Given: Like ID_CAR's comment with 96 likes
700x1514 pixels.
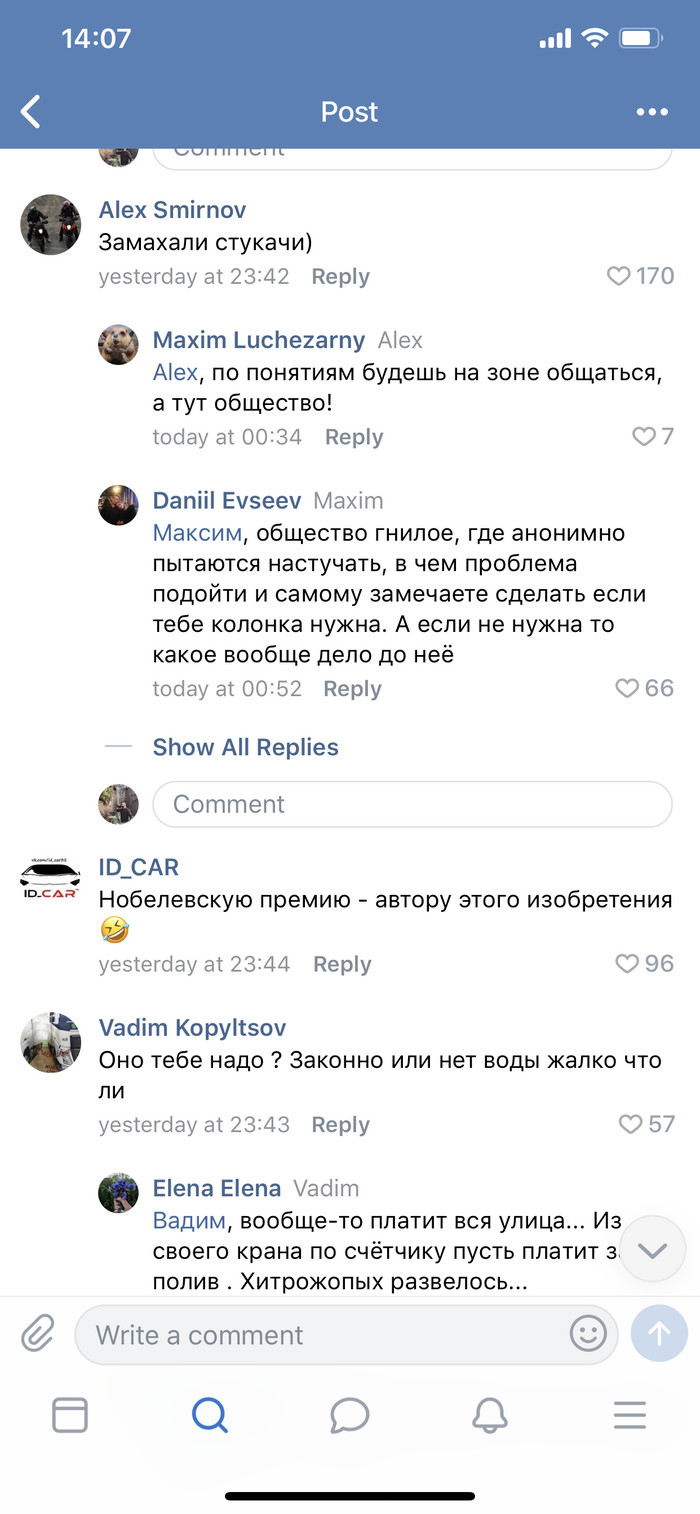Looking at the screenshot, I should tap(627, 964).
